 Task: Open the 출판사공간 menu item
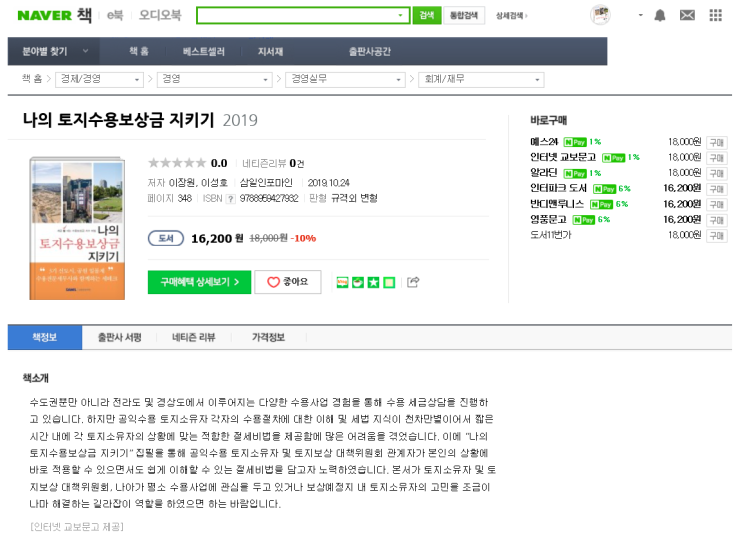(370, 52)
